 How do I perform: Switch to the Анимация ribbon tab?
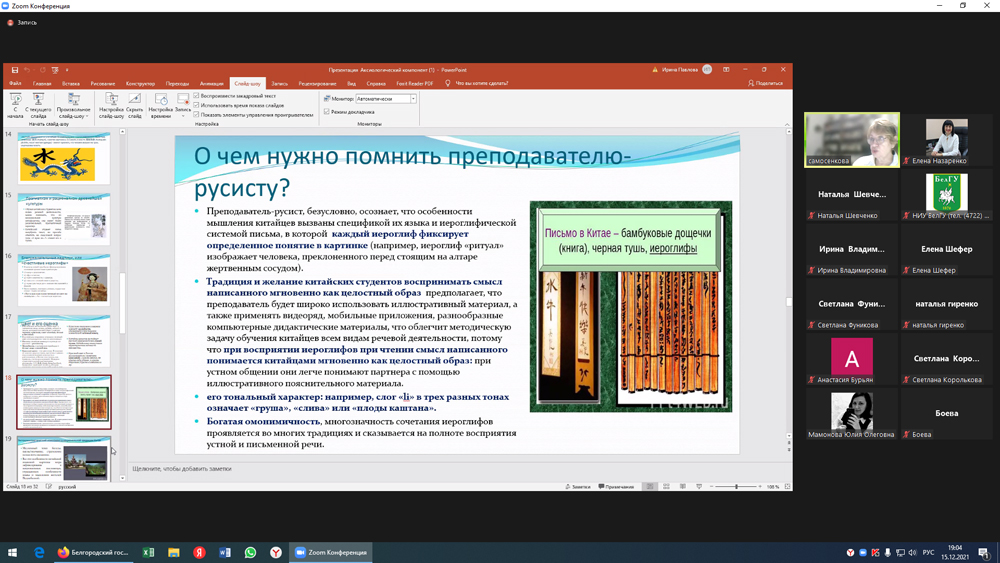point(211,84)
